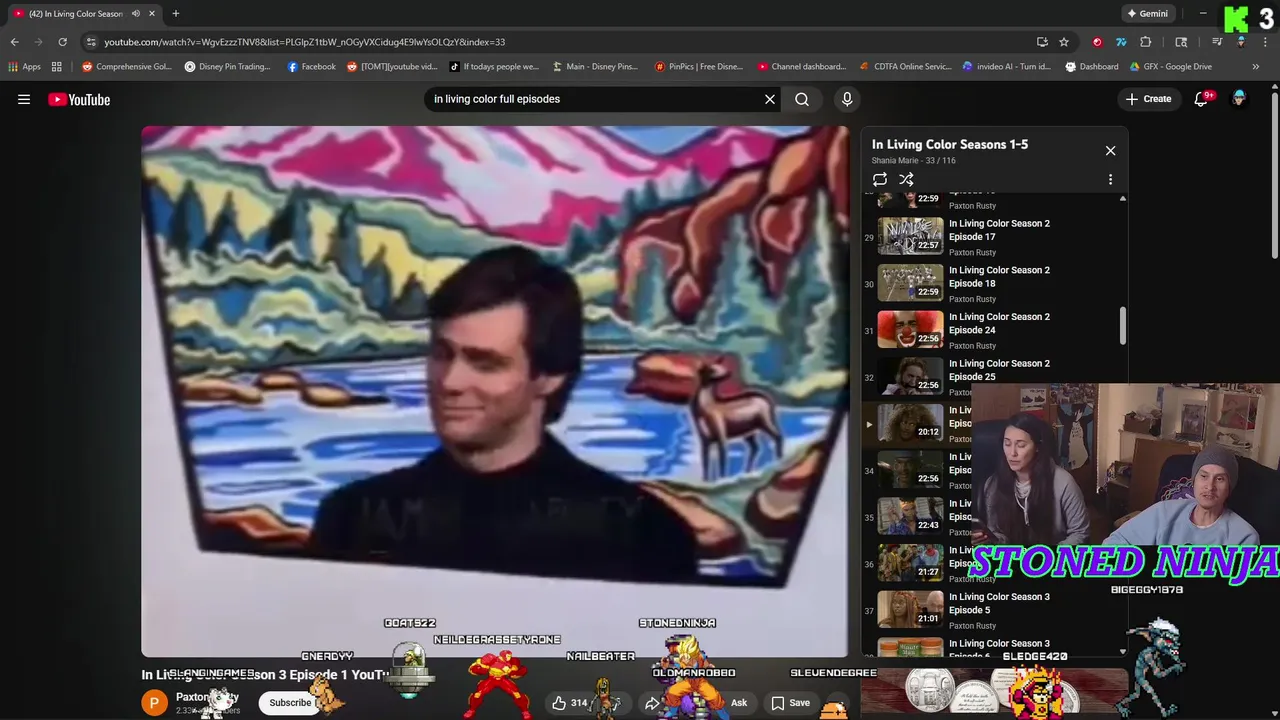Close the In Living Color playlist panel
Viewport: 1280px width, 720px height.
[x=1110, y=151]
